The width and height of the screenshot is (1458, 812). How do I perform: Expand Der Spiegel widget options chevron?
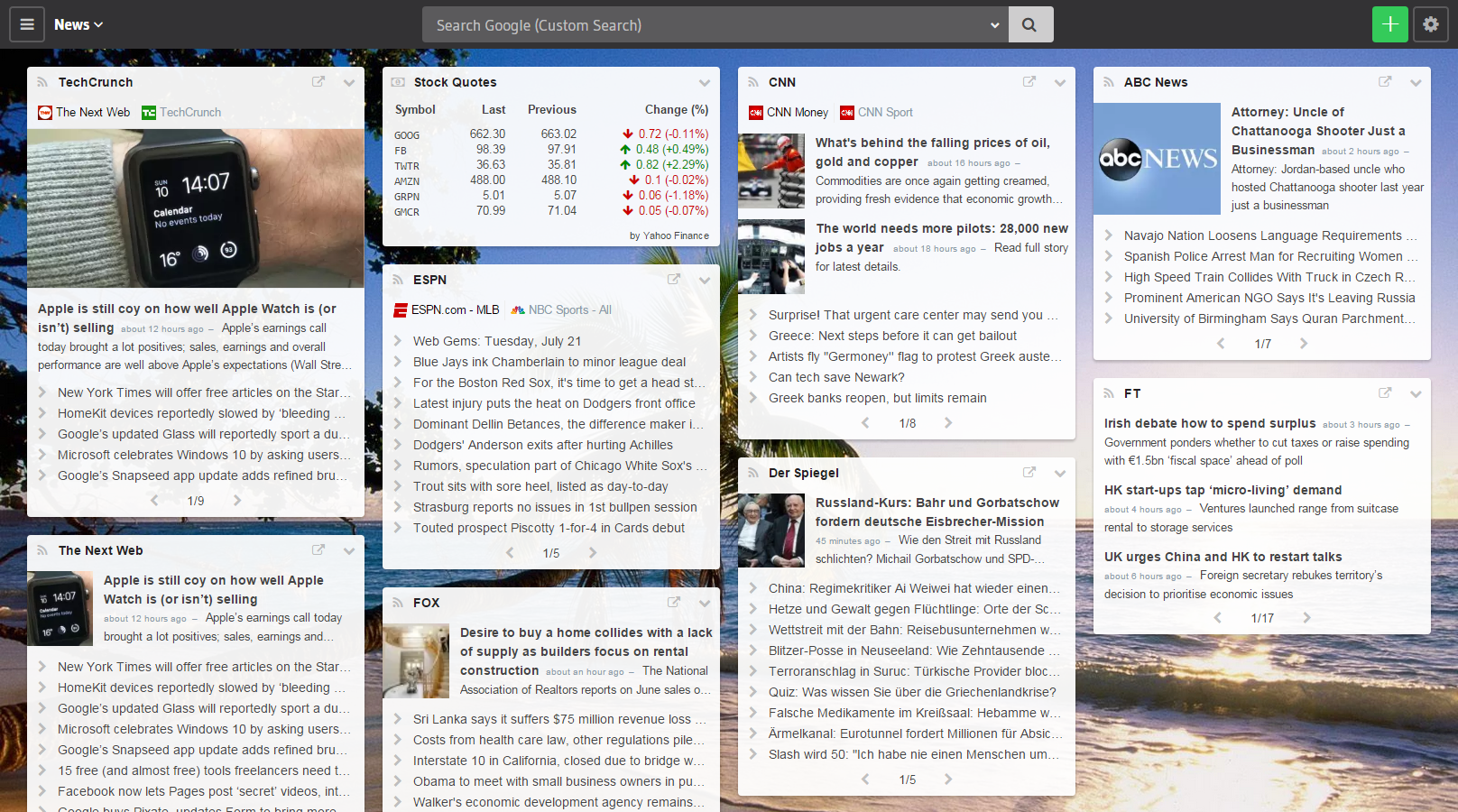point(1060,474)
